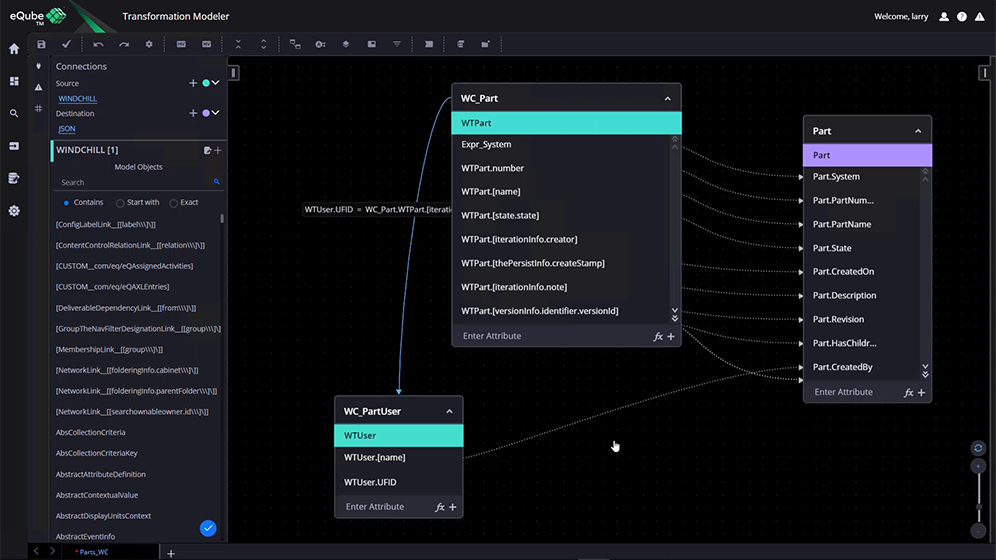Expand the Source connection chevron

(x=216, y=83)
